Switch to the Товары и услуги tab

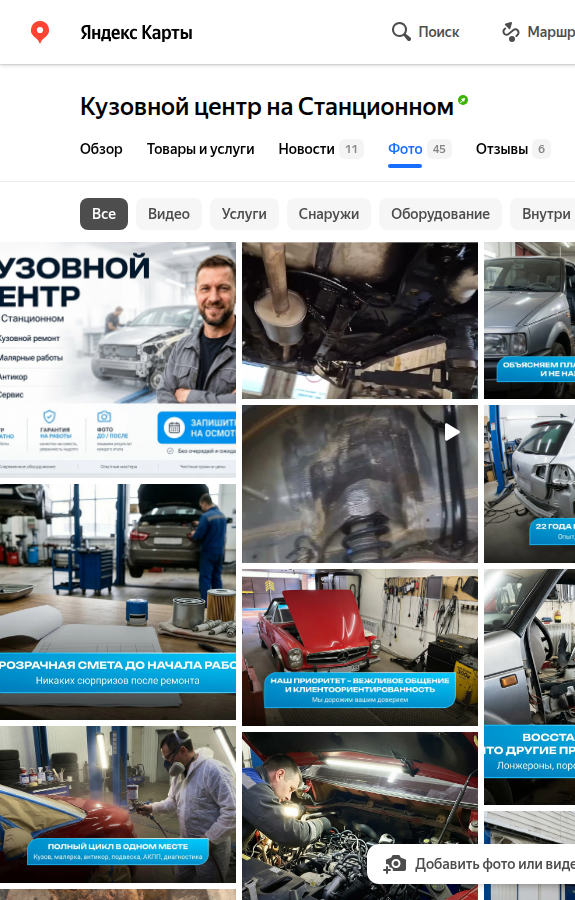click(200, 149)
